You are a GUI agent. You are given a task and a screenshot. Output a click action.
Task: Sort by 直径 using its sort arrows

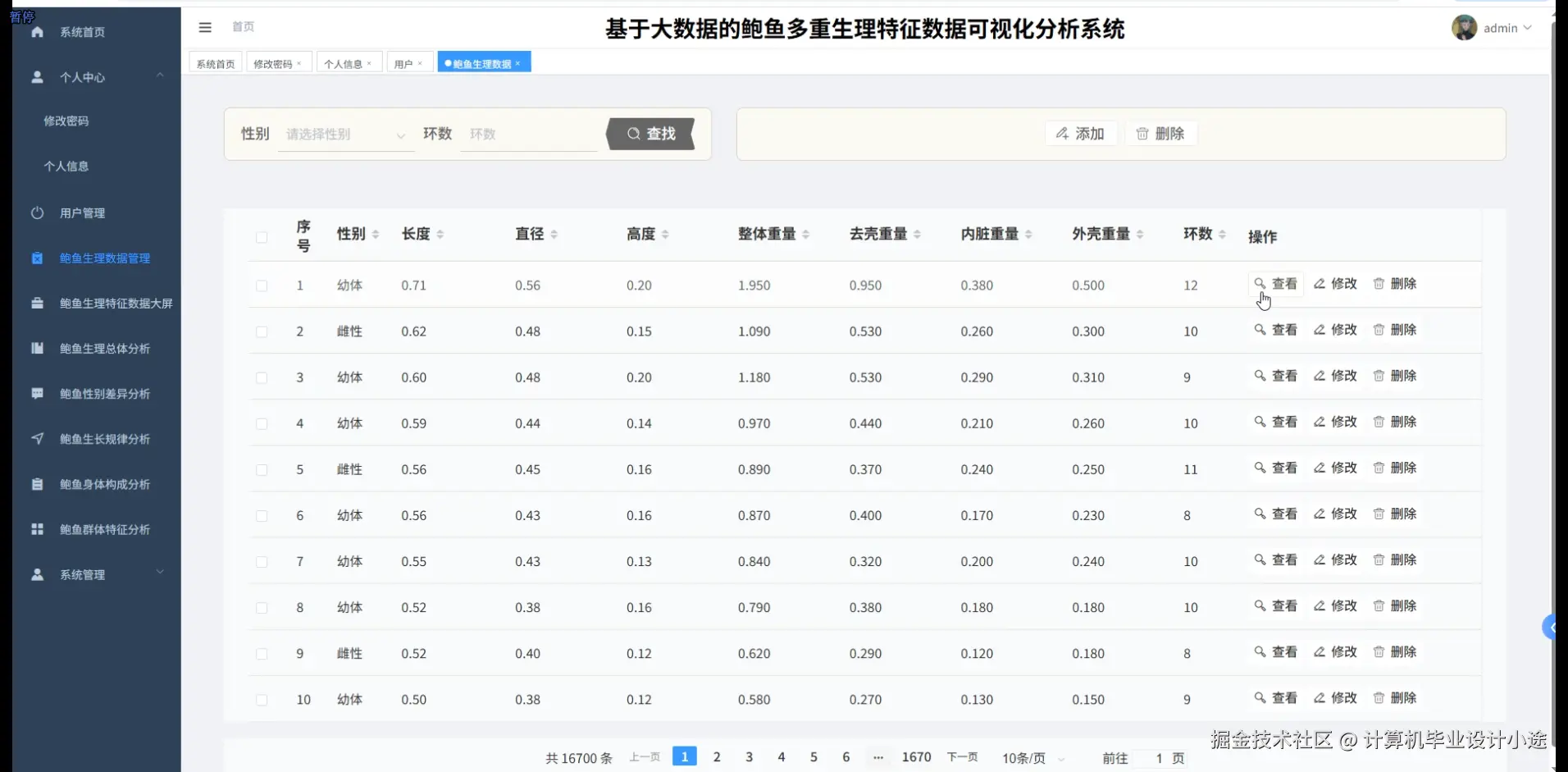(554, 235)
